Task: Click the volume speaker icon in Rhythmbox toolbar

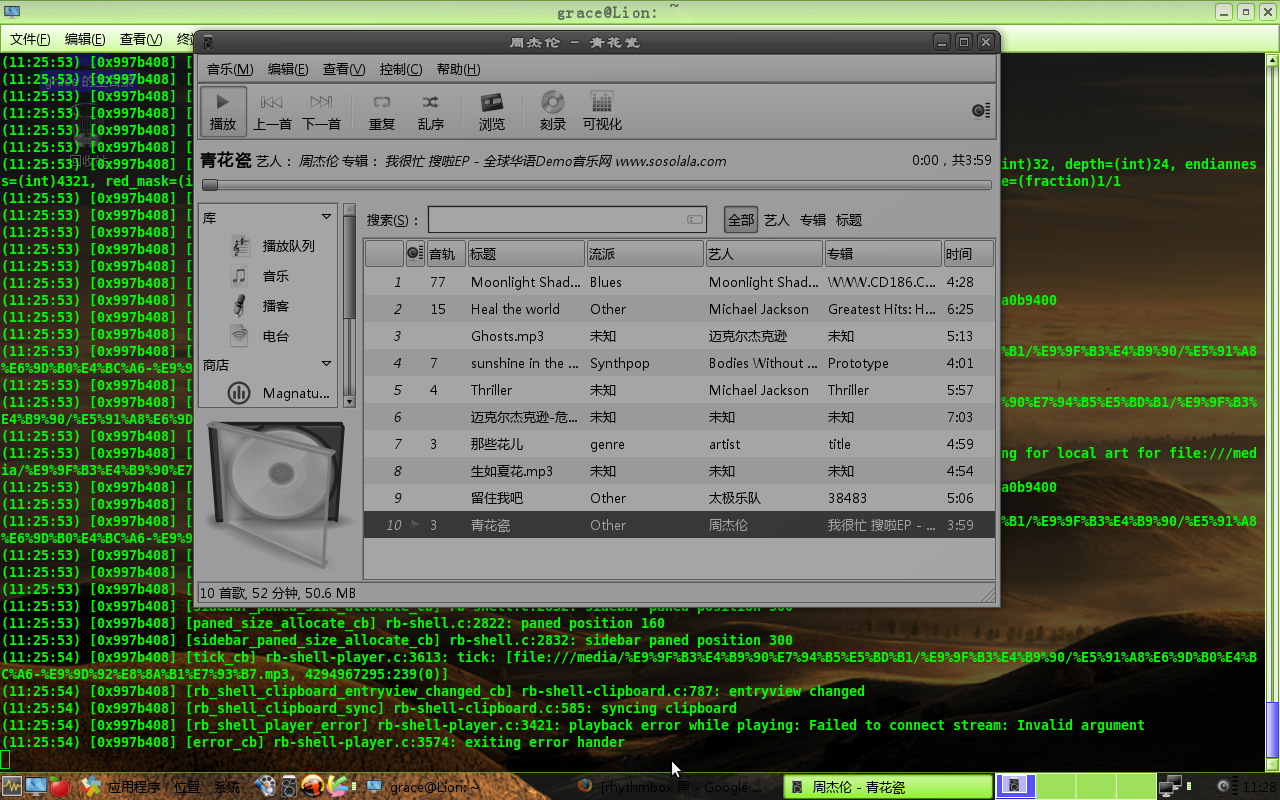Action: (x=981, y=110)
